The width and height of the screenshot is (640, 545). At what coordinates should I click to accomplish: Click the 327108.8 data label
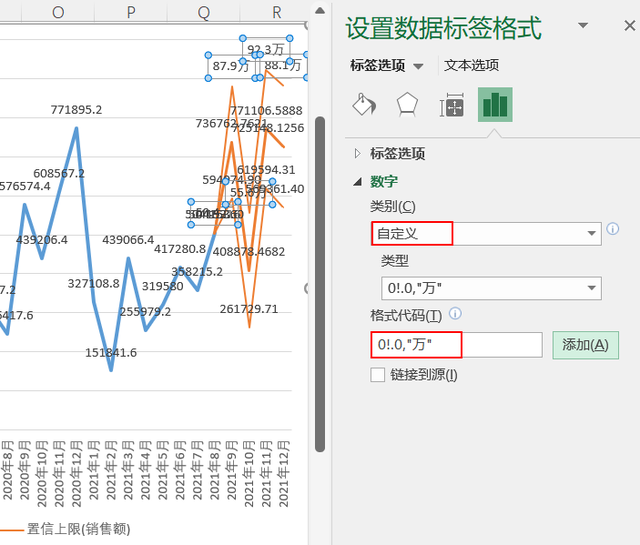tap(93, 283)
